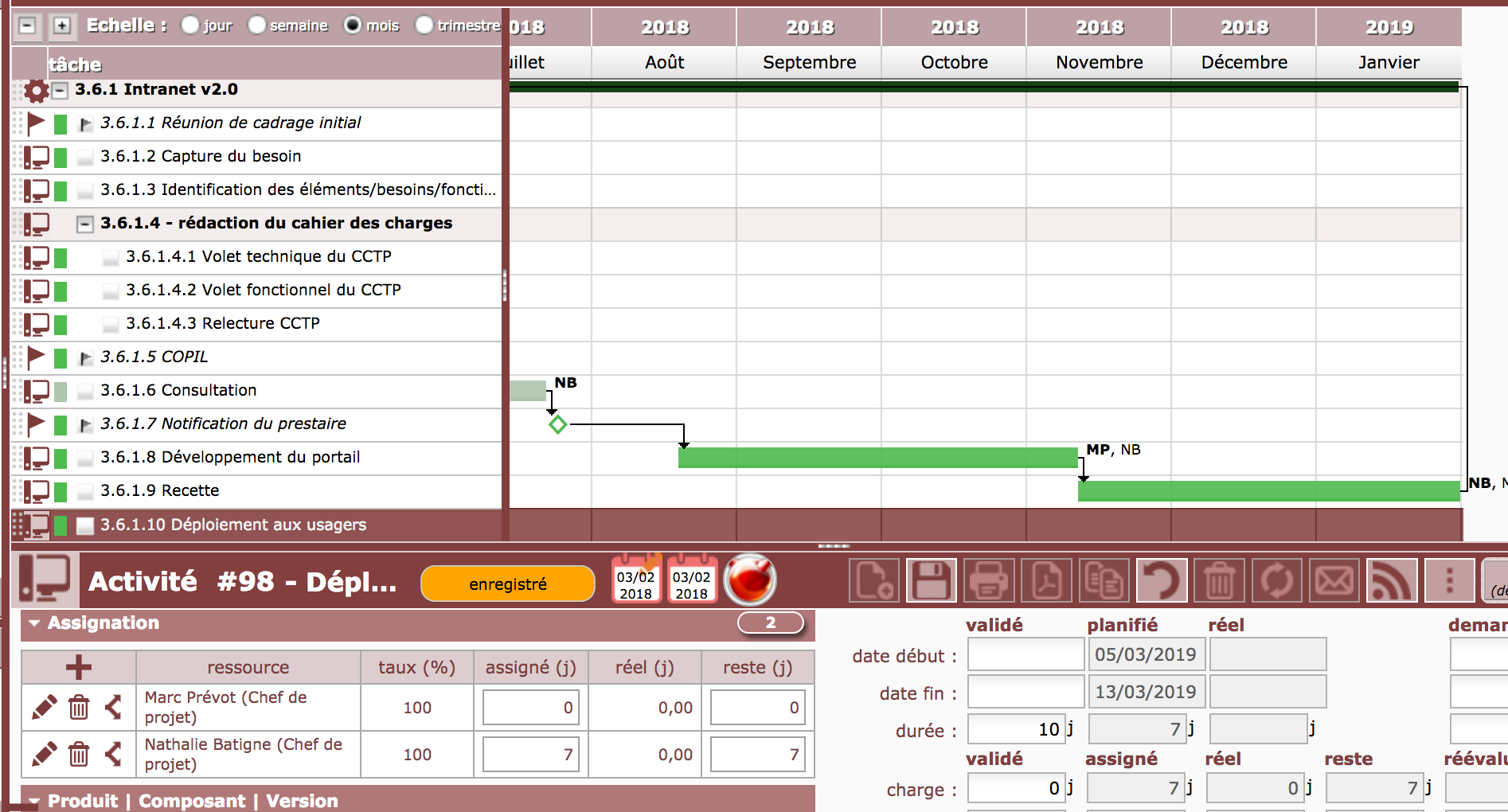
Task: Open the three-dot extra options menu
Action: [1449, 580]
